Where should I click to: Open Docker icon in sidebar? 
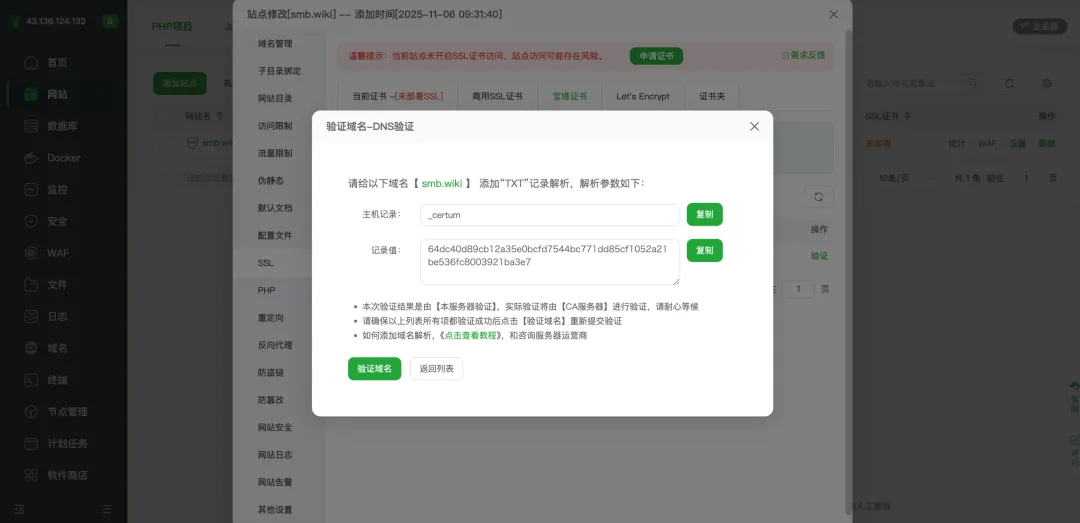pyautogui.click(x=30, y=158)
